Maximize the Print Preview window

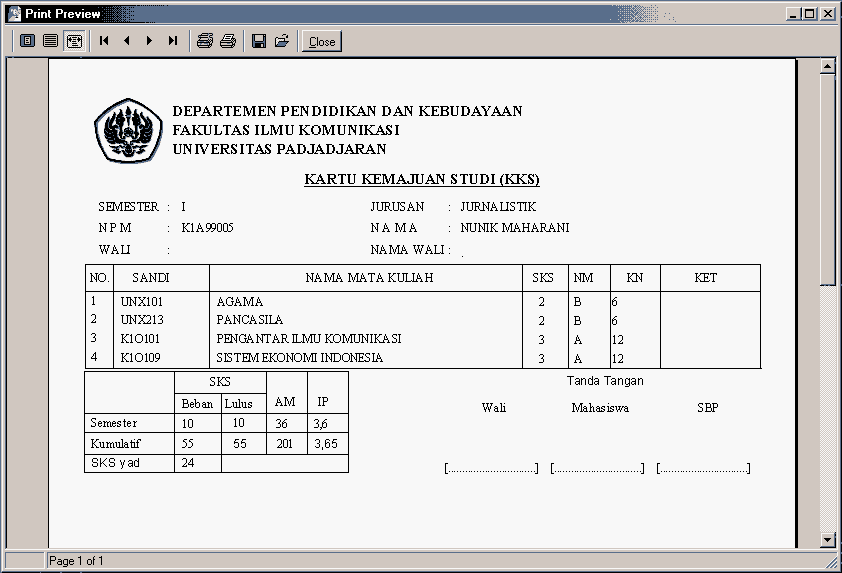810,14
